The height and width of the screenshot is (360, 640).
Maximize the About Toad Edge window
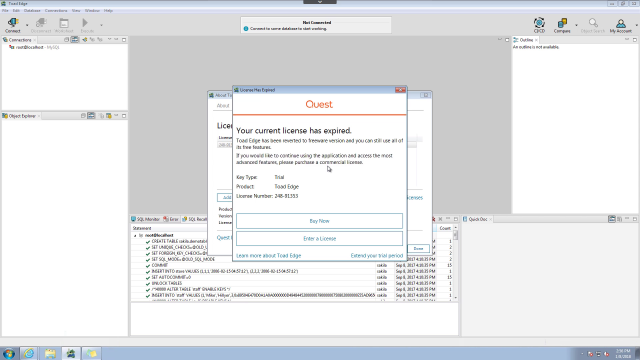426,95
